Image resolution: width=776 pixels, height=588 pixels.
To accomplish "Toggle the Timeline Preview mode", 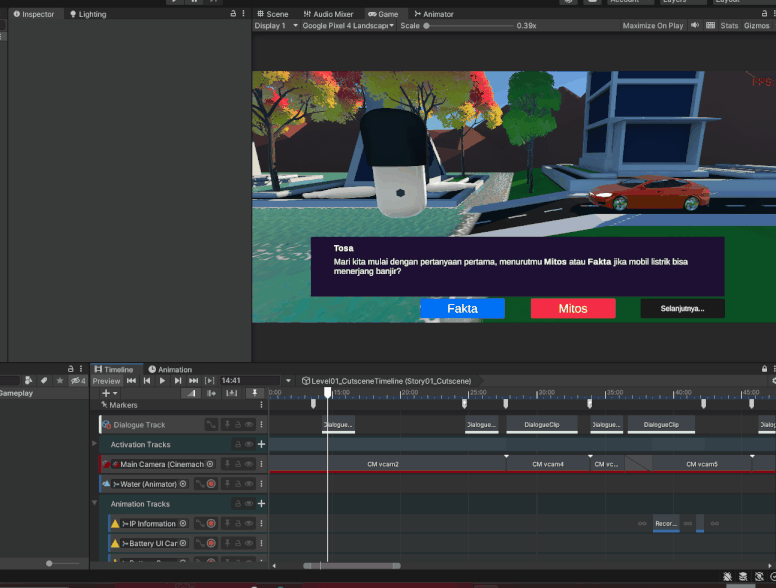I will tap(106, 381).
